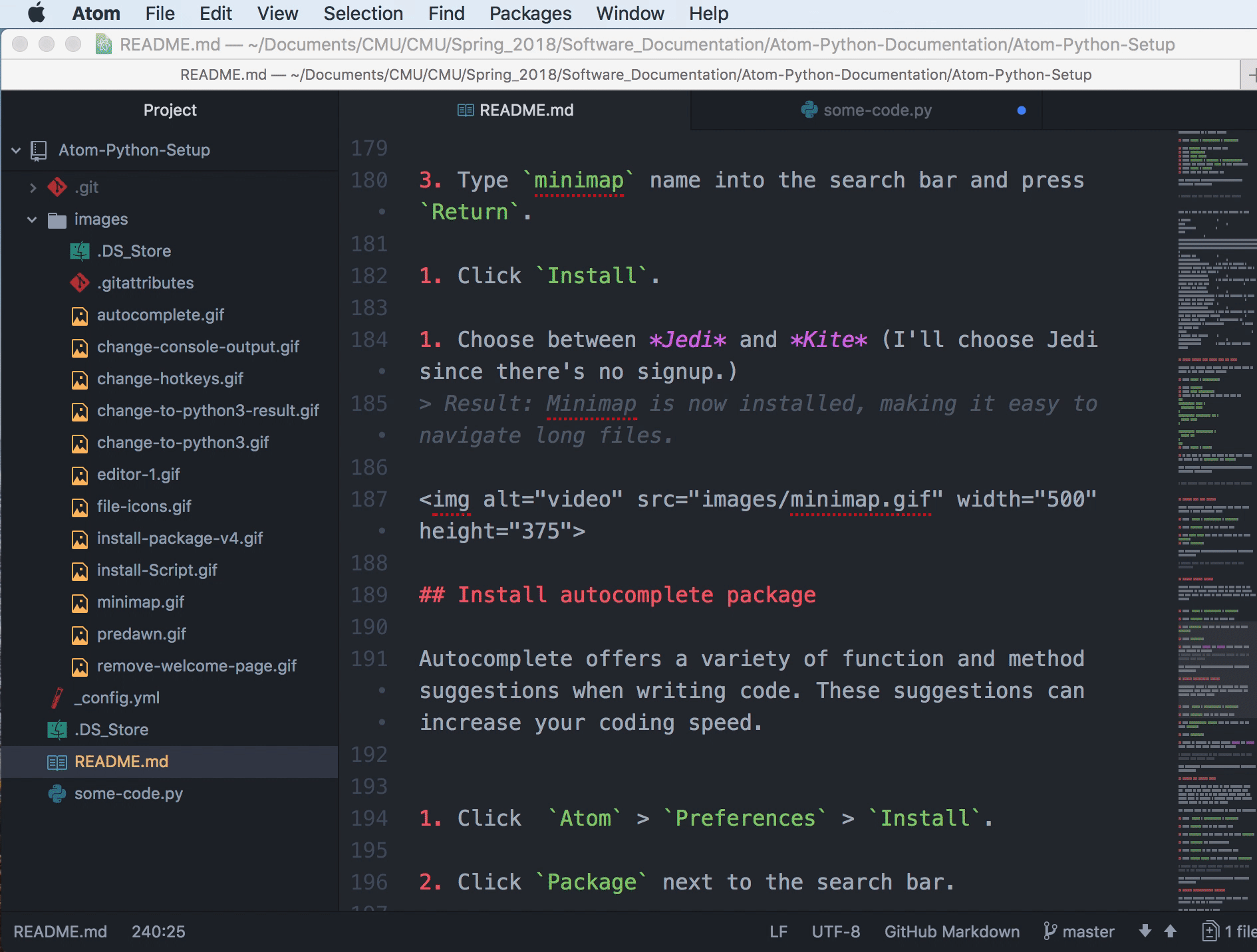1257x952 pixels.
Task: Open the View menu
Action: (x=277, y=13)
